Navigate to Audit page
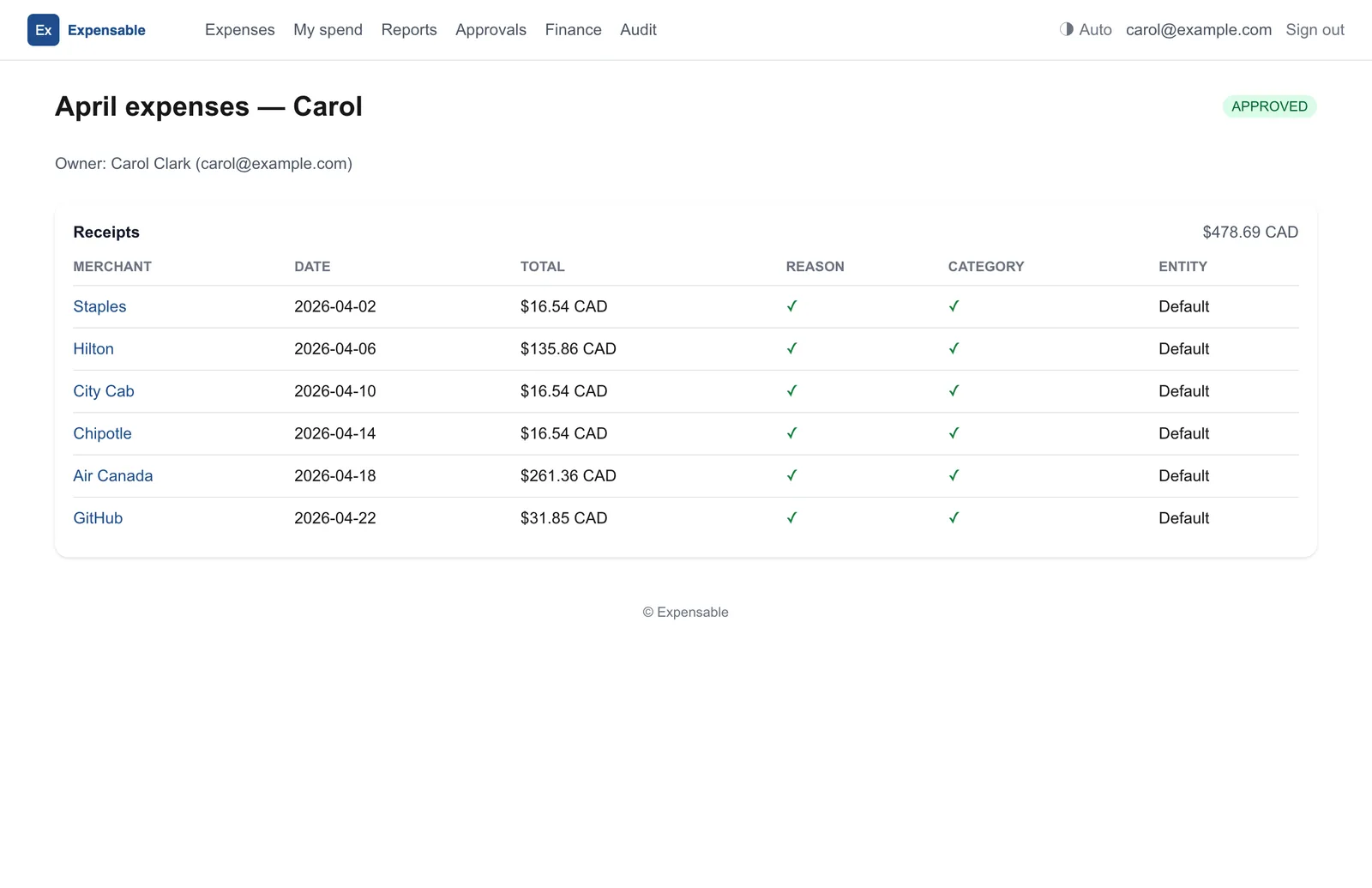This screenshot has height=888, width=1372. [x=638, y=30]
